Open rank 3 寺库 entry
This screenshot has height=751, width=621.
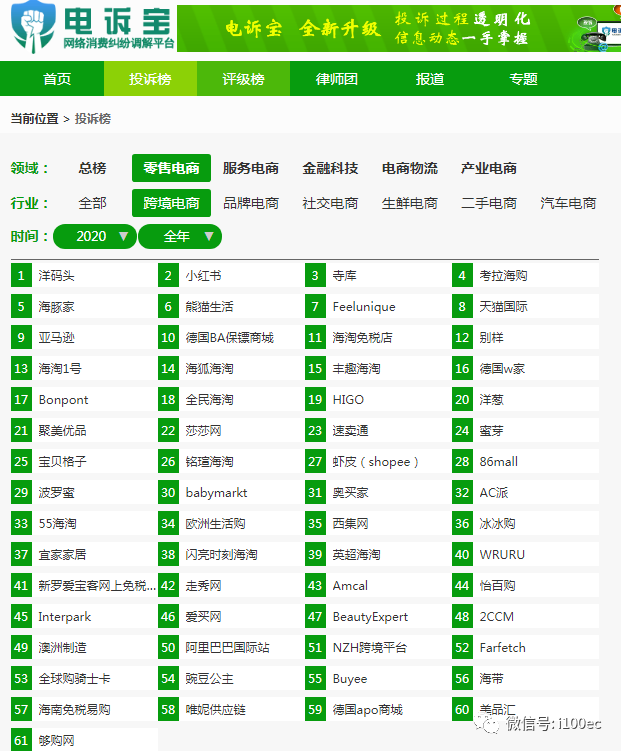pos(378,275)
